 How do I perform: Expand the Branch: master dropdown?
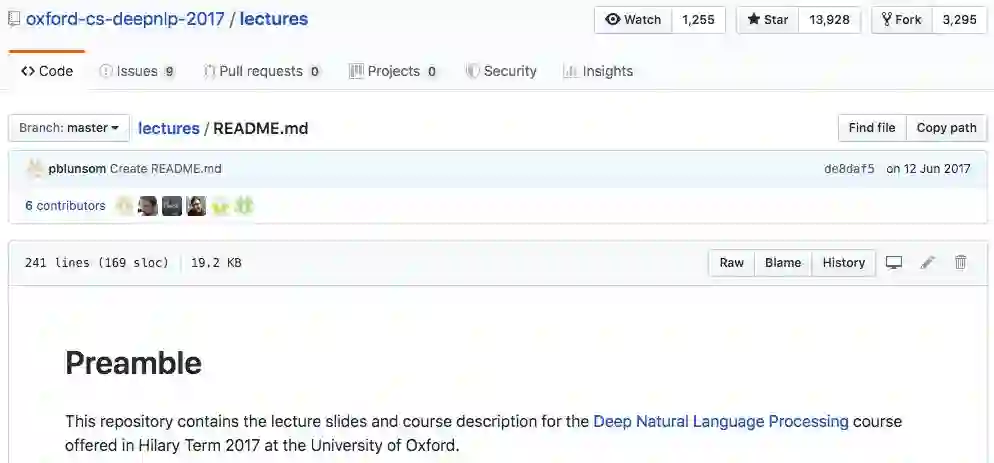[x=69, y=128]
